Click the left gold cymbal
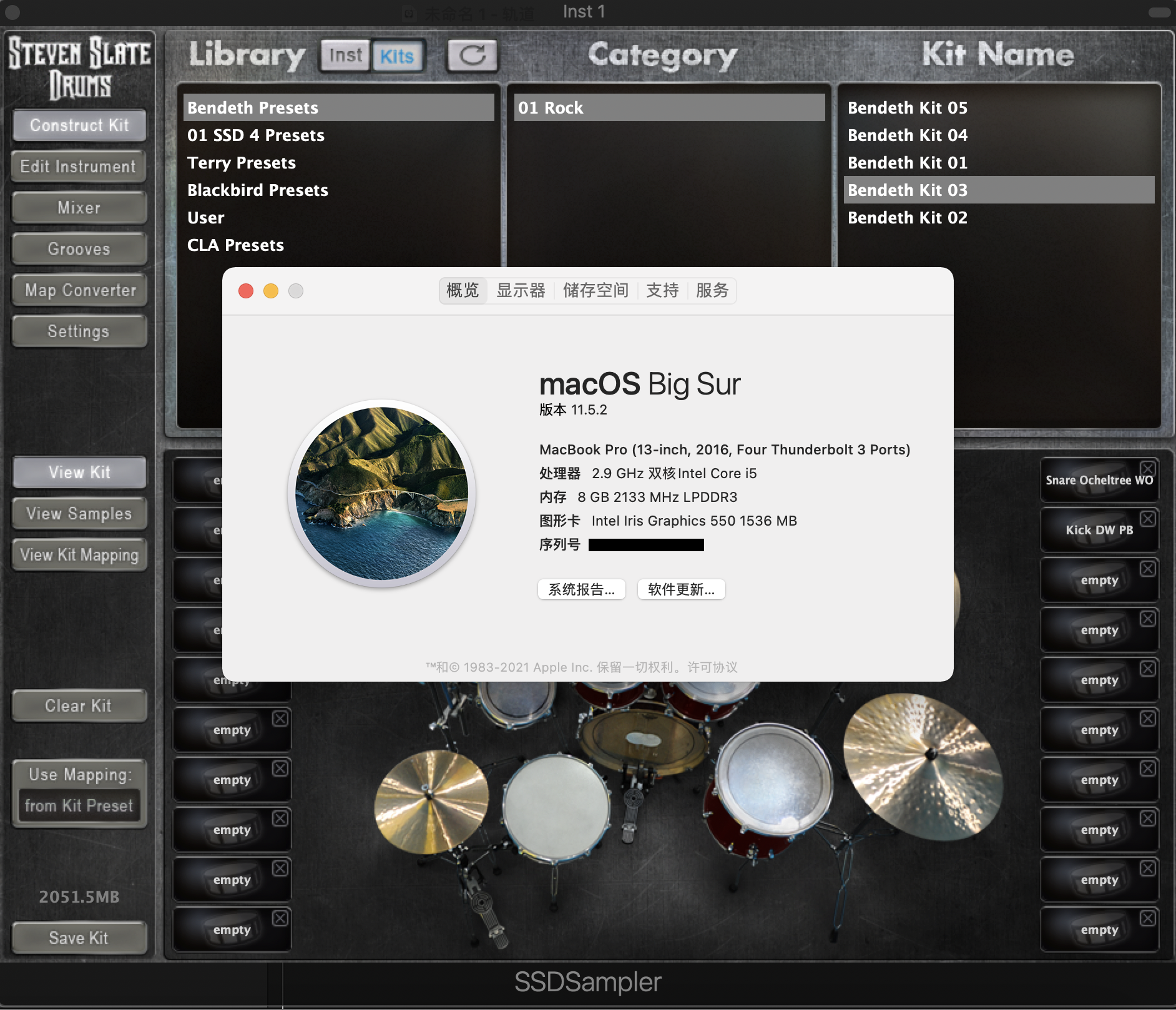 (431, 802)
